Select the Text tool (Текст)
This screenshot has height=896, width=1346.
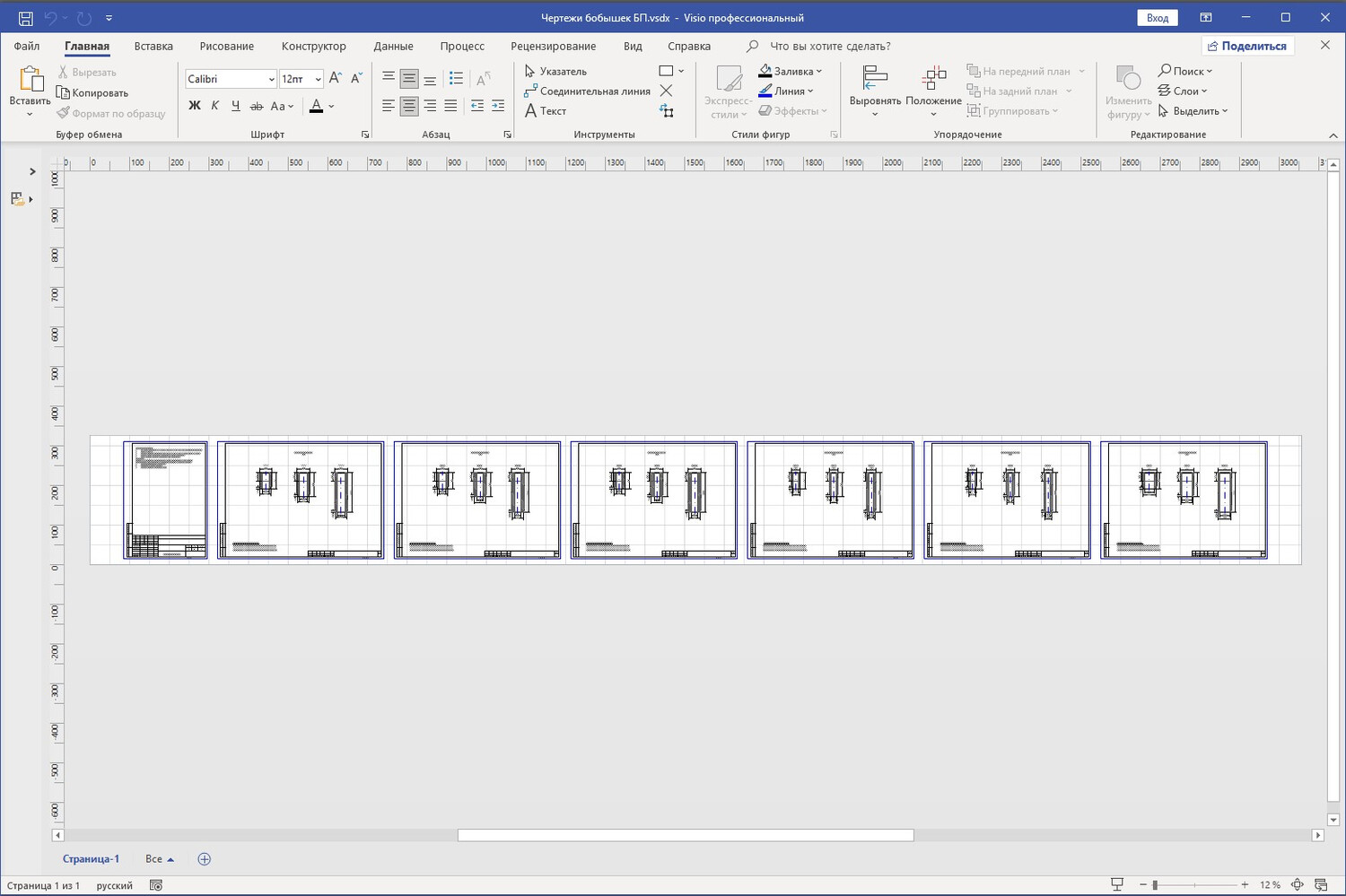(546, 111)
